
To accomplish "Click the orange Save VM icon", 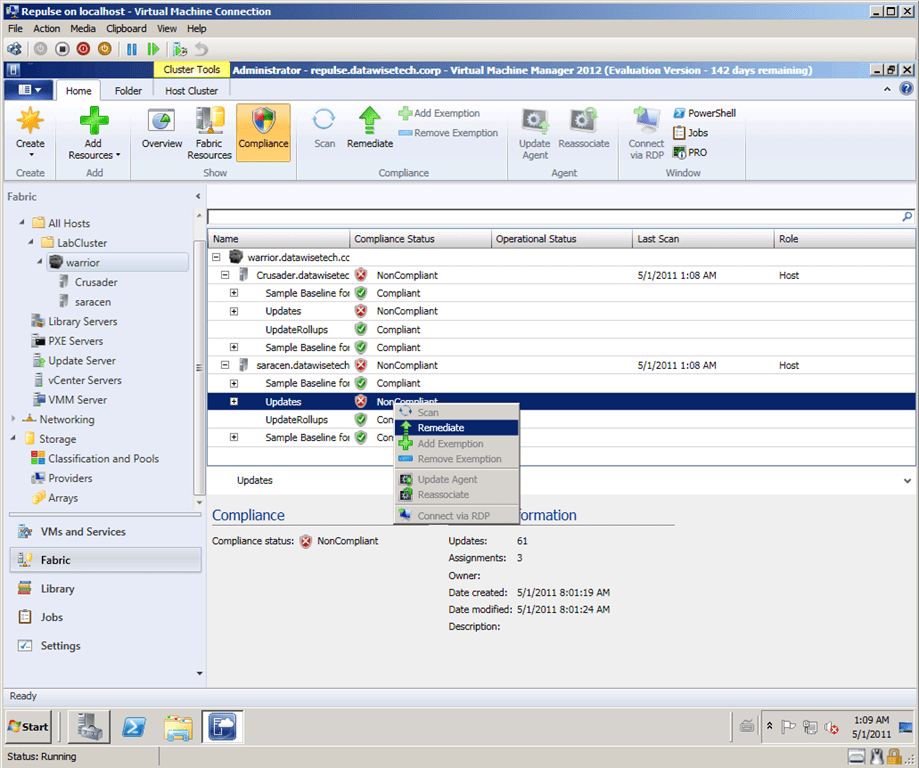I will click(104, 49).
